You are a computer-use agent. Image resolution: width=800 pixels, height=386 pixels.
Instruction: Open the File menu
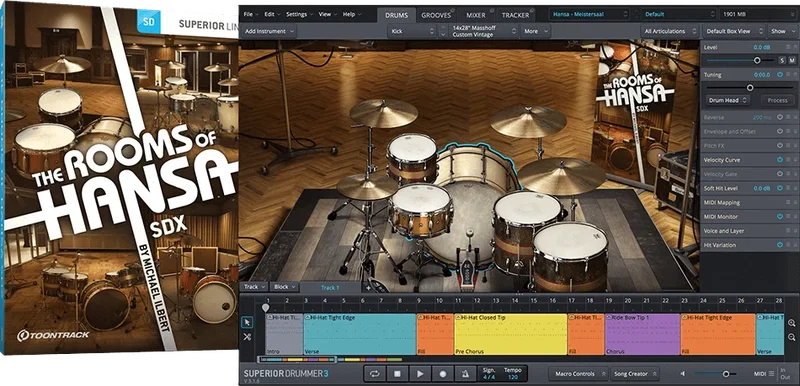click(251, 14)
